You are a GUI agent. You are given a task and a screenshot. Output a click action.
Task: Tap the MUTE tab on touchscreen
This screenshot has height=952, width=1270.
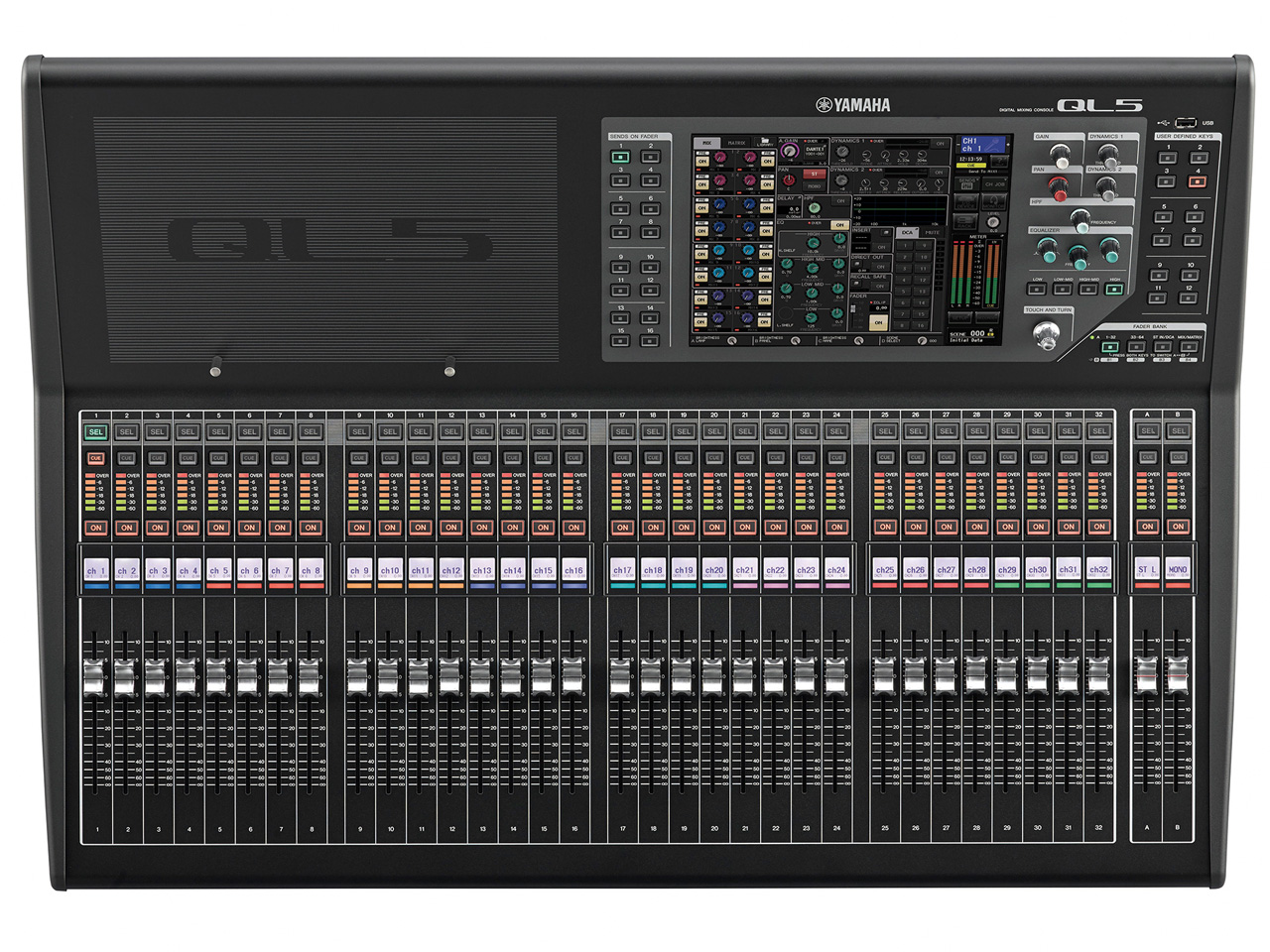(x=933, y=232)
